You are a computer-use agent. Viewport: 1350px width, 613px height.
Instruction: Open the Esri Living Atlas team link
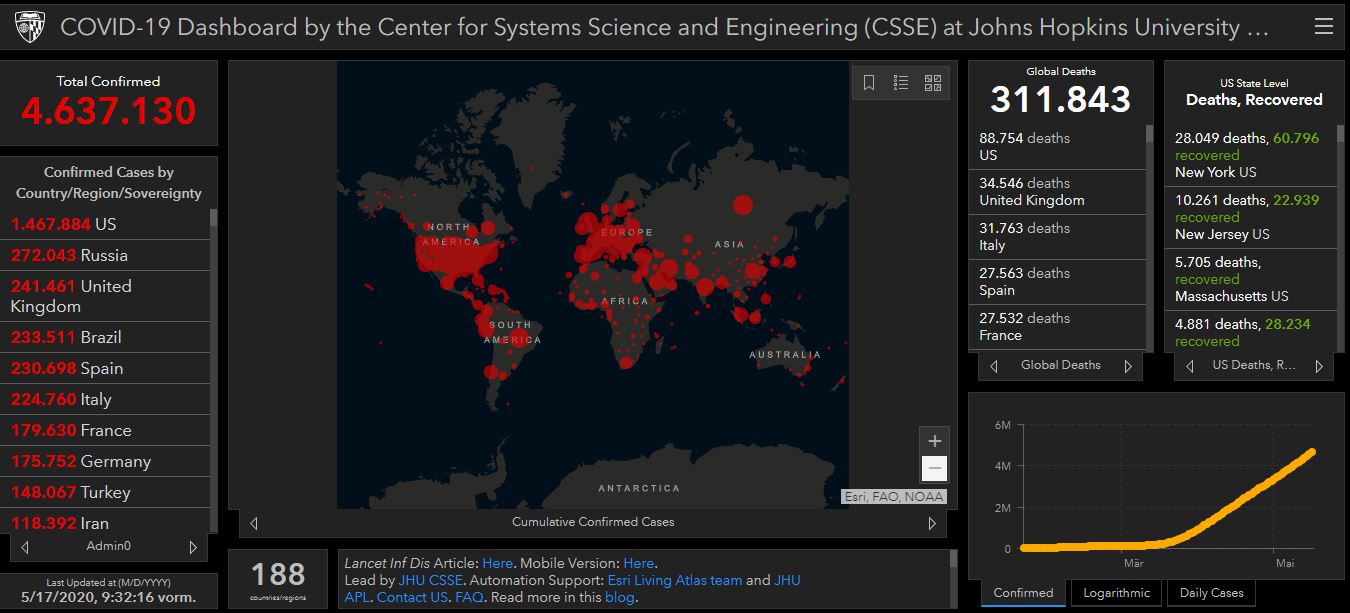click(674, 580)
